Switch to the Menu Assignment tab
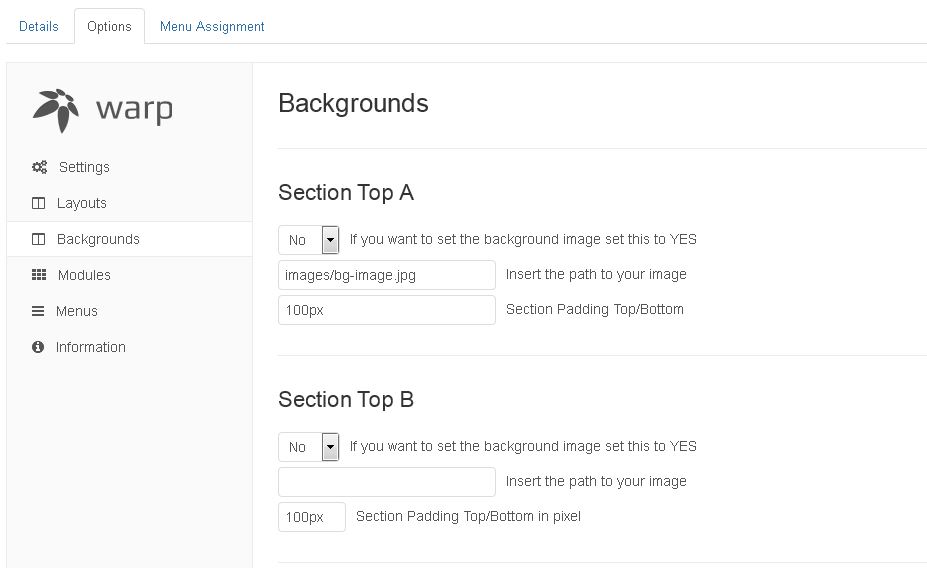 (212, 26)
